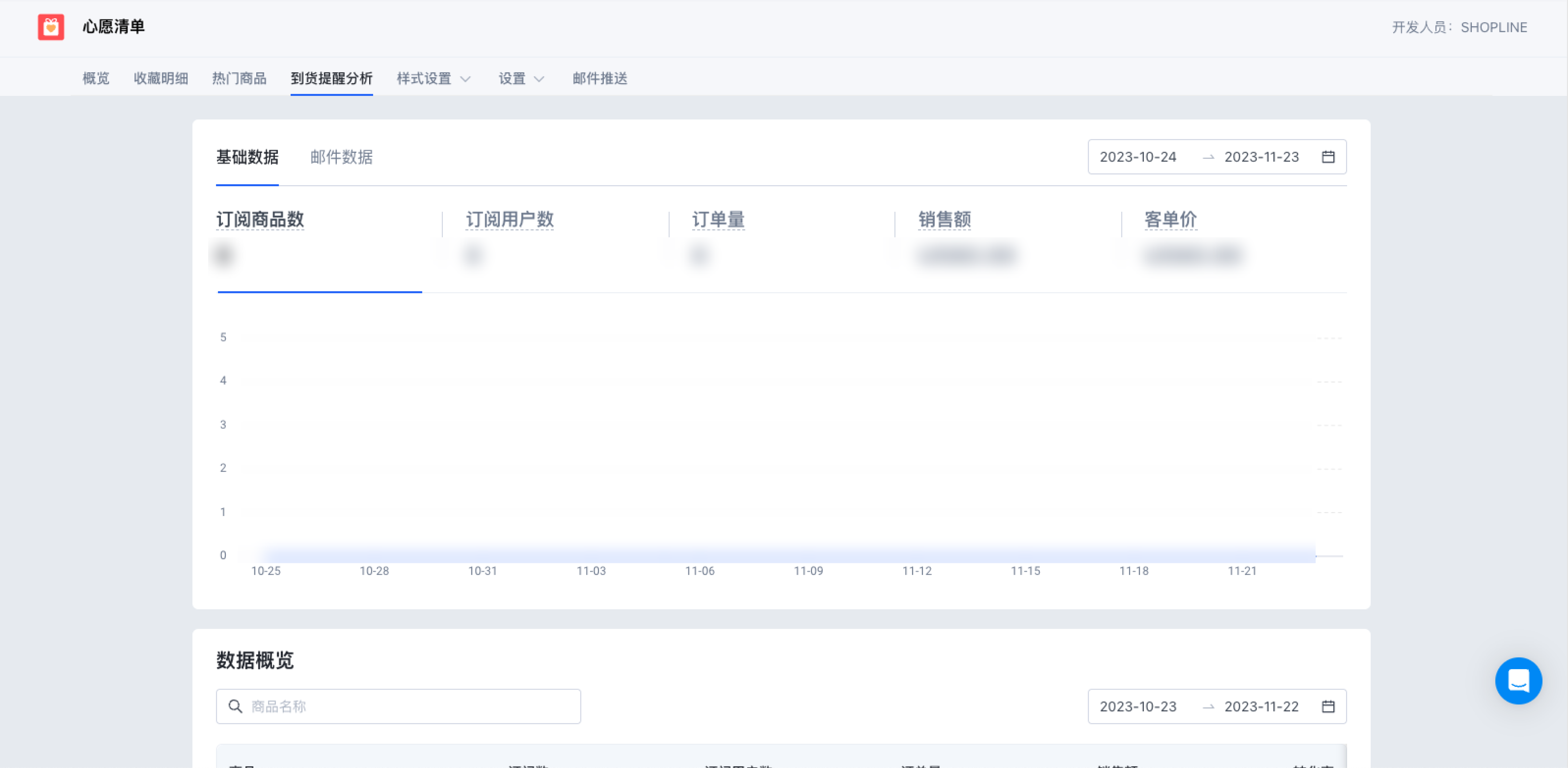This screenshot has height=768, width=1568.
Task: Go to the 概览 tab
Action: pos(96,79)
